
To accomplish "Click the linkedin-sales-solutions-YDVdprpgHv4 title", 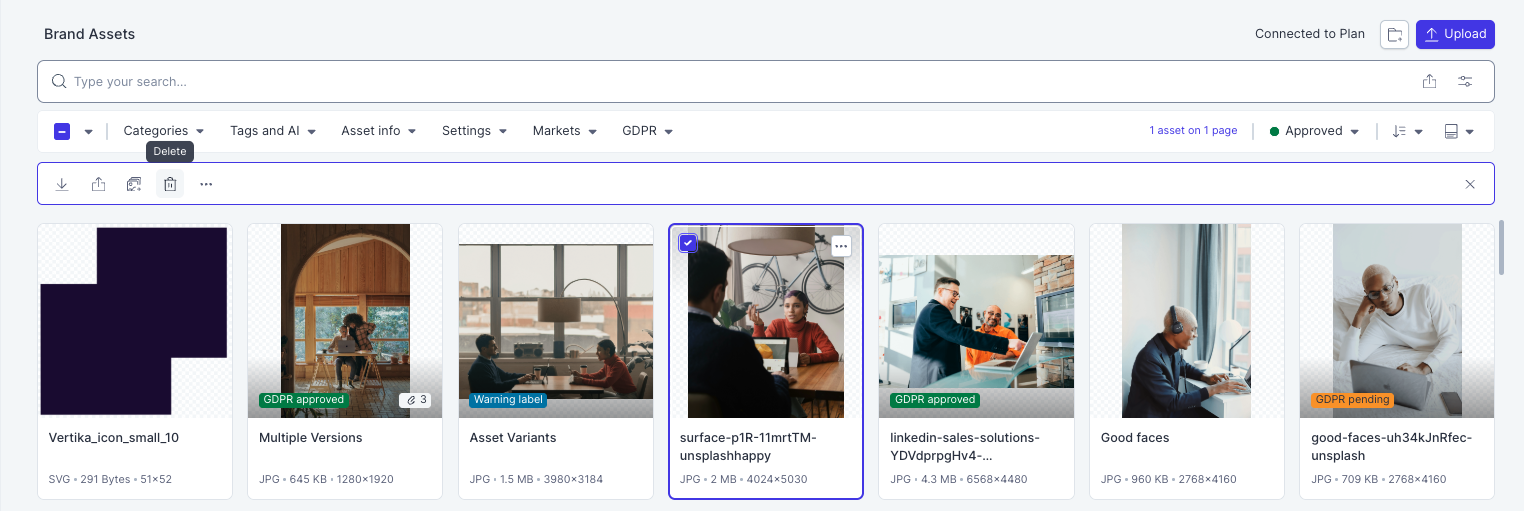I will (x=965, y=447).
